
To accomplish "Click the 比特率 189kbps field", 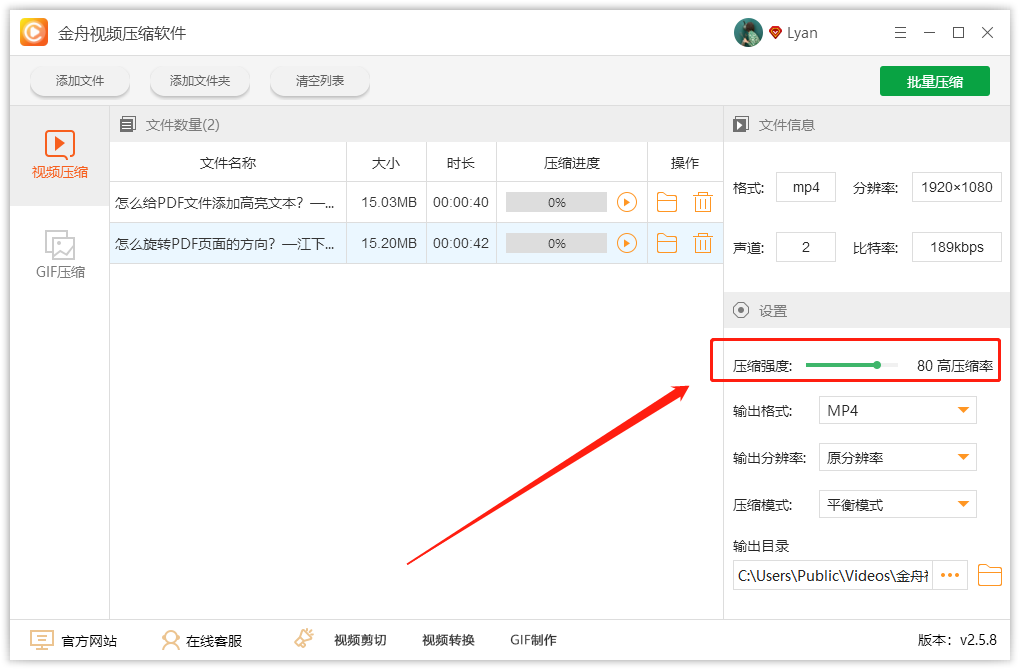I will 957,247.
